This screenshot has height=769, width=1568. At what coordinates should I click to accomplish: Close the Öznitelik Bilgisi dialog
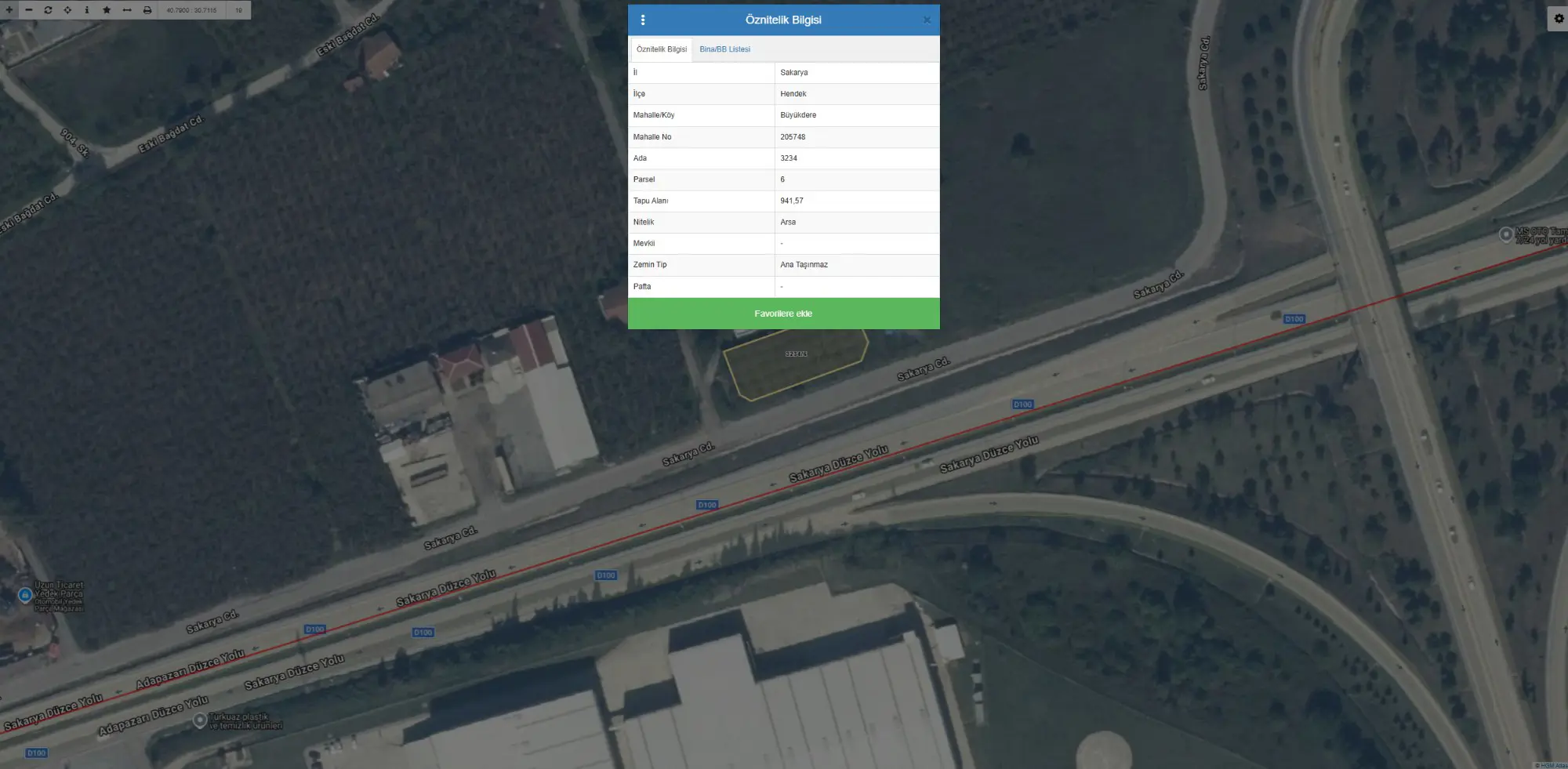pos(927,20)
